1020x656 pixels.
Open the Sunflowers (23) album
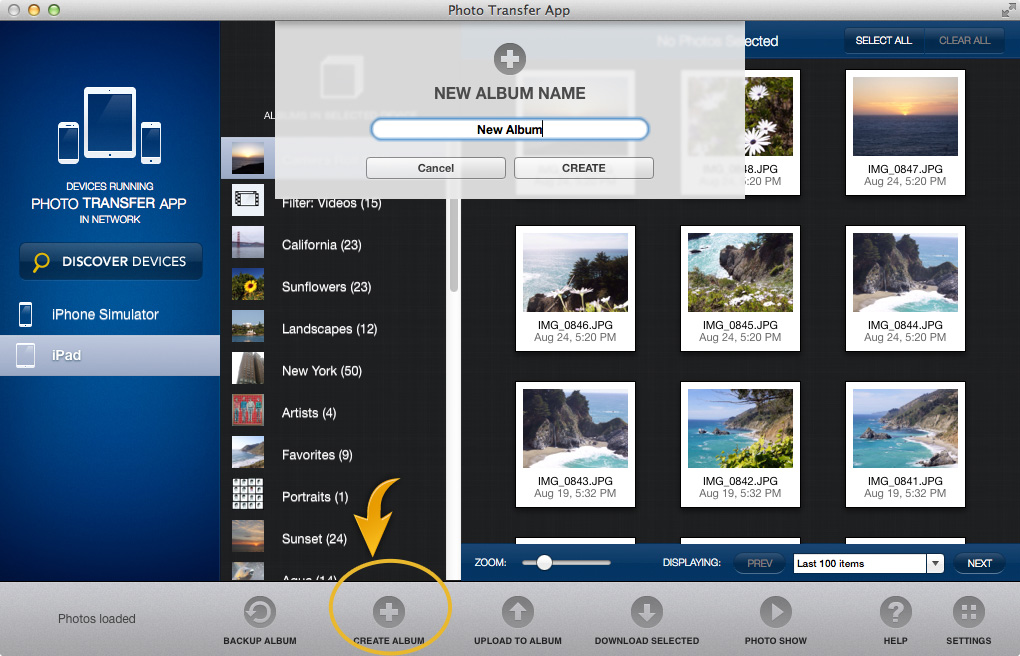(326, 287)
